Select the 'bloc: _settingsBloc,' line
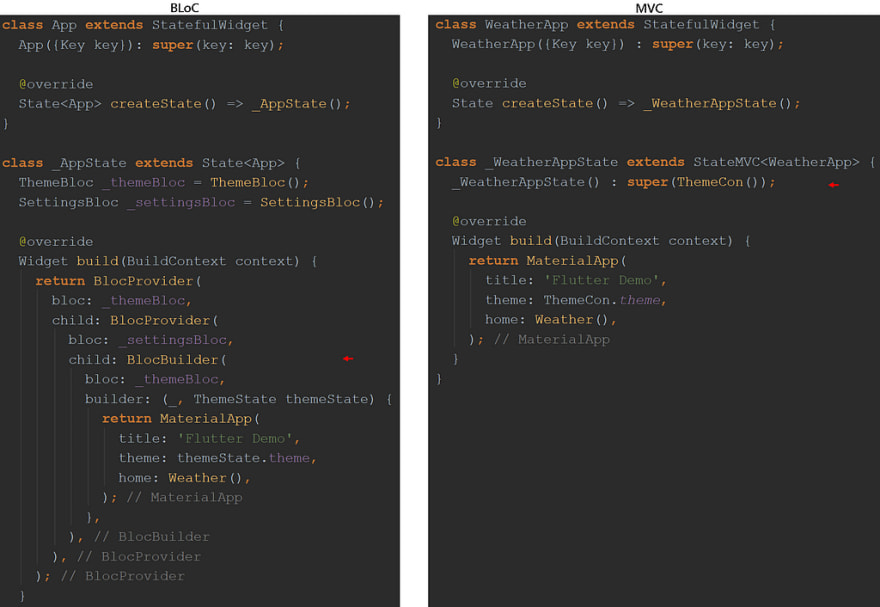The height and width of the screenshot is (607, 880). coord(150,340)
